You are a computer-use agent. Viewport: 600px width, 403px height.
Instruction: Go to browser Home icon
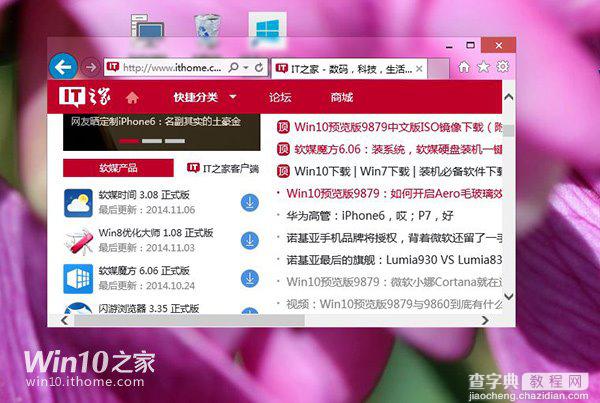click(x=464, y=67)
